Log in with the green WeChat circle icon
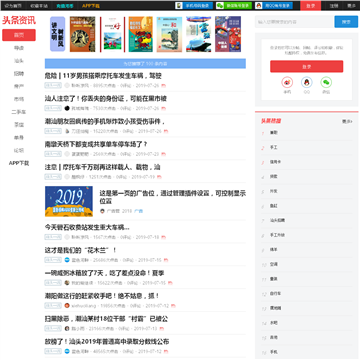360x360 pixels. (x=326, y=82)
